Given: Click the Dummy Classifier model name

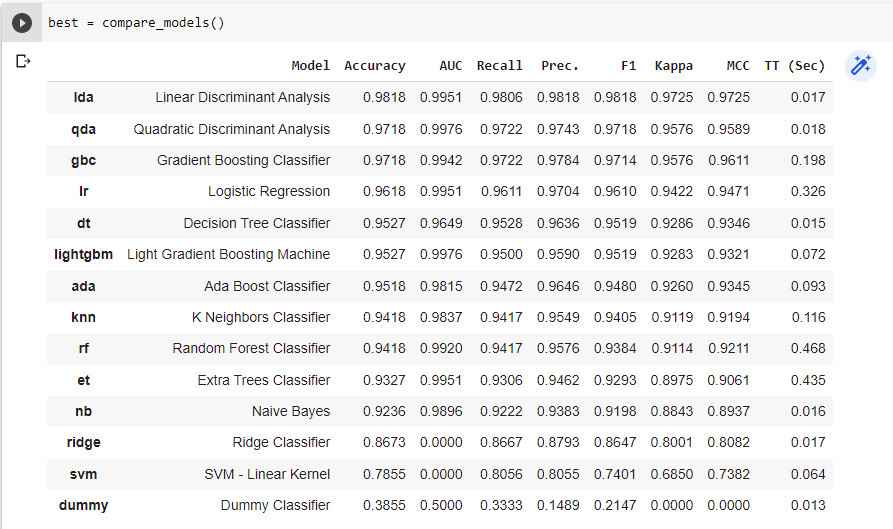Looking at the screenshot, I should pos(275,505).
